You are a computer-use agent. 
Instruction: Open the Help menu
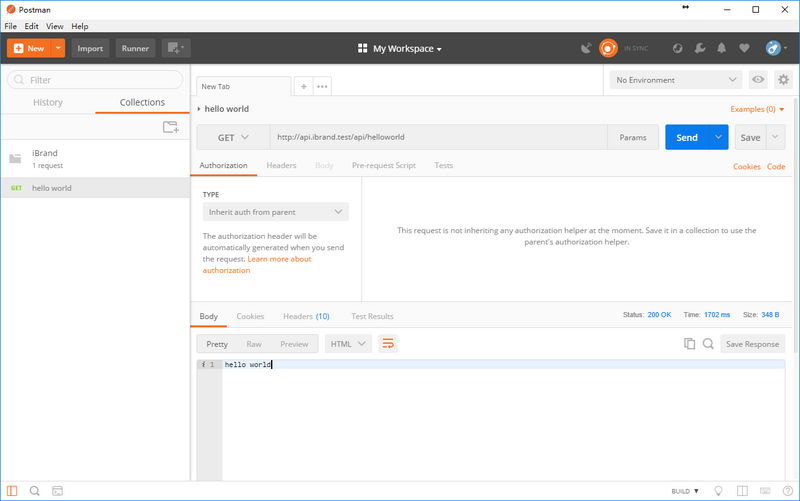(80, 26)
